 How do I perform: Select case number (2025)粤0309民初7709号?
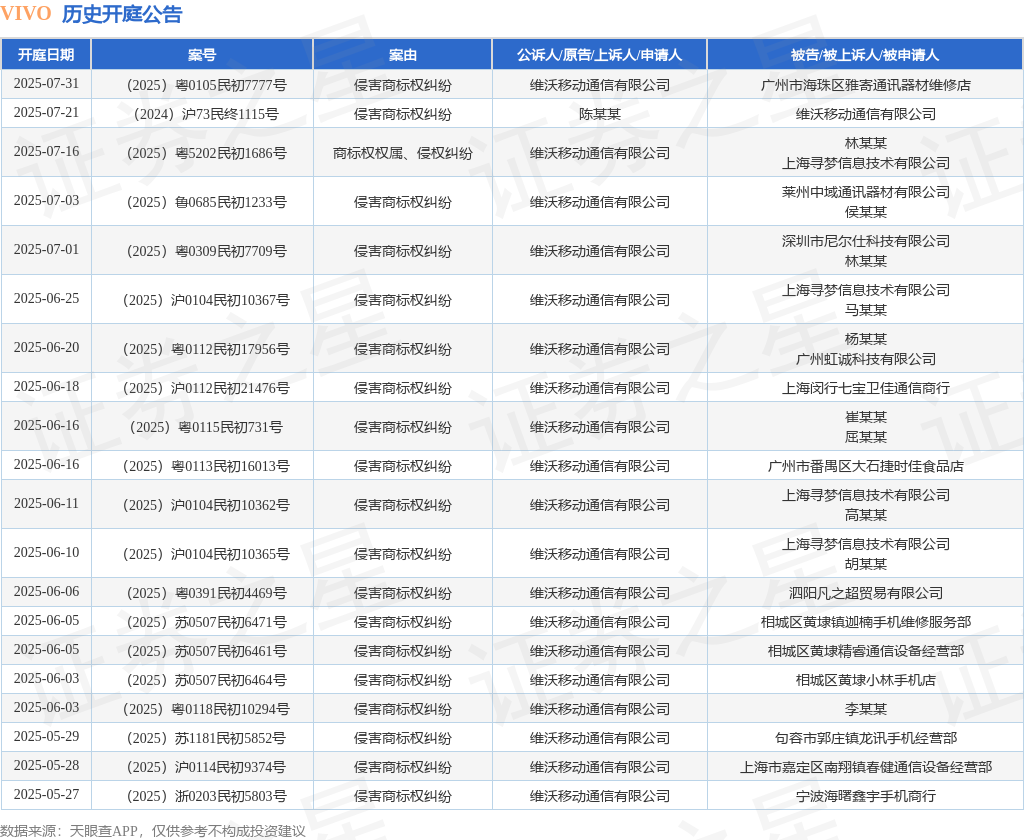point(206,251)
